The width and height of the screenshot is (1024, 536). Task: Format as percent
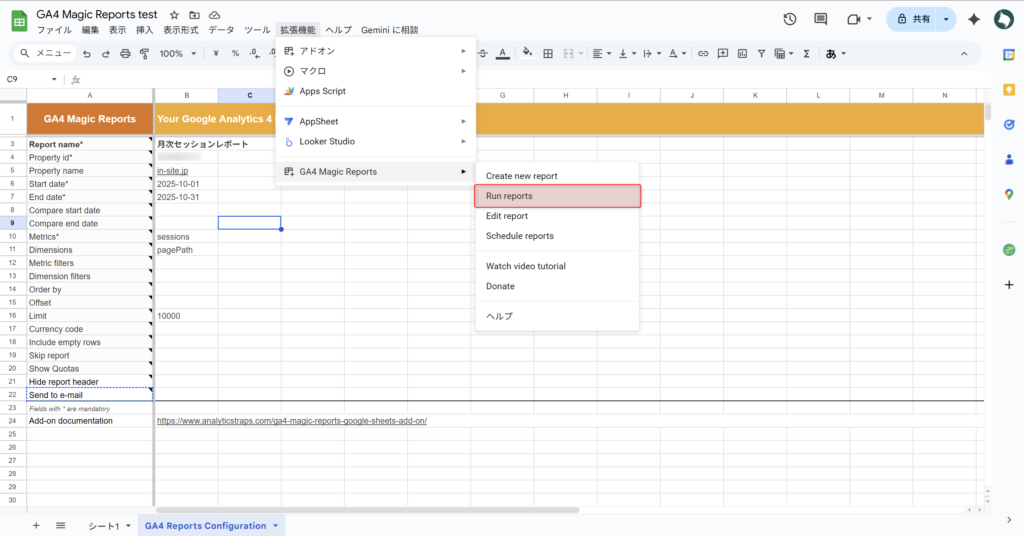point(235,54)
